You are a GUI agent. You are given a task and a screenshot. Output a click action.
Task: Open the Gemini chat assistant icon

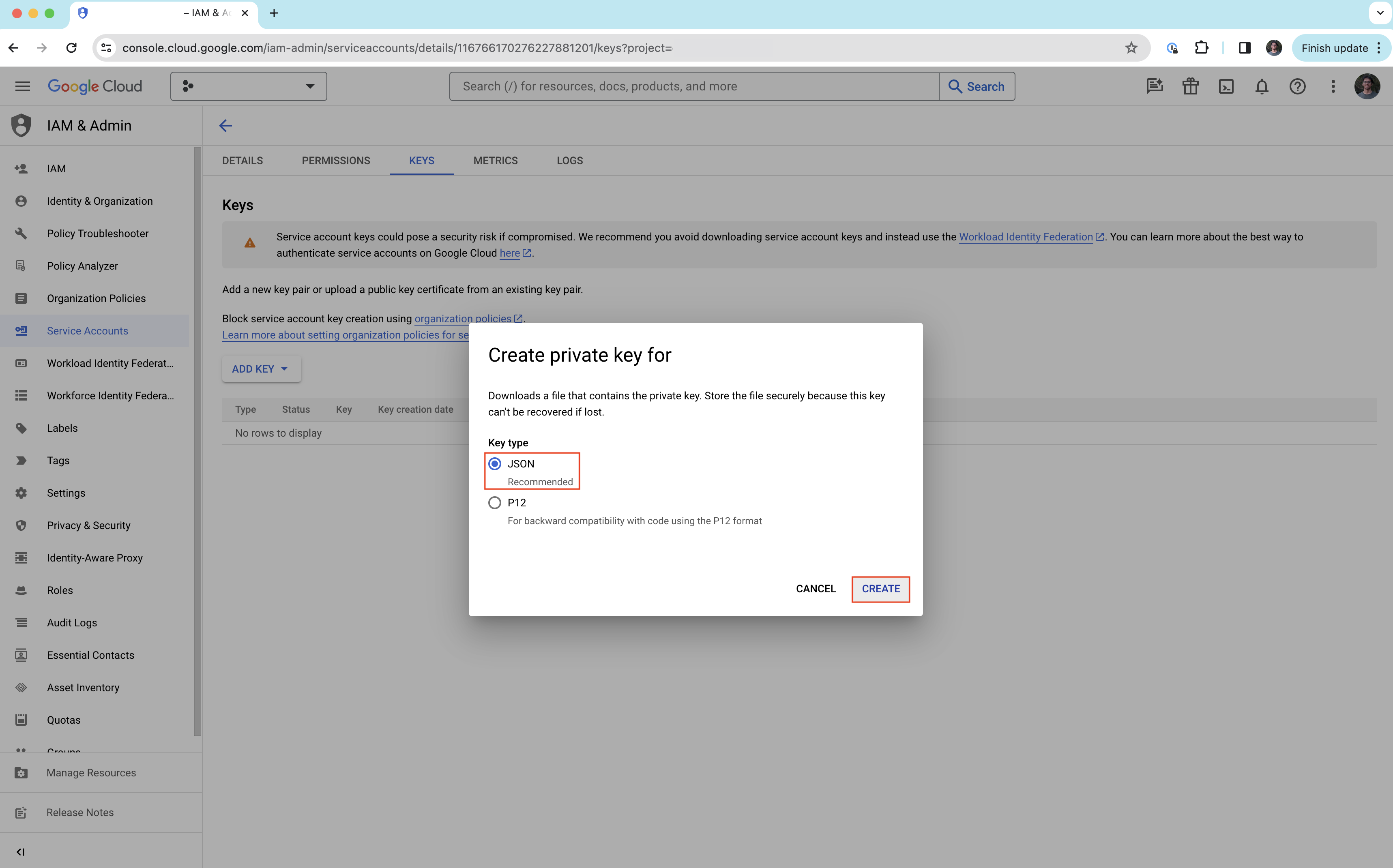(x=1154, y=86)
